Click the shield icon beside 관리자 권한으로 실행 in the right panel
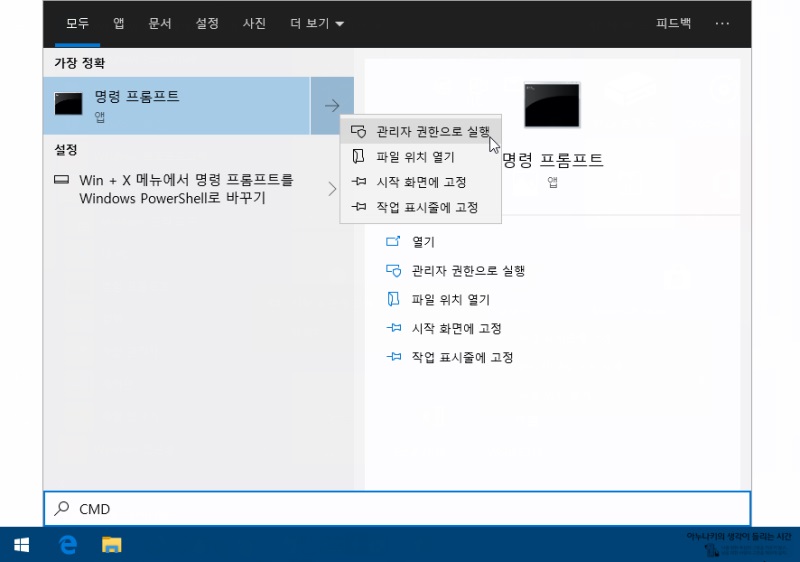The width and height of the screenshot is (800, 562). [393, 270]
